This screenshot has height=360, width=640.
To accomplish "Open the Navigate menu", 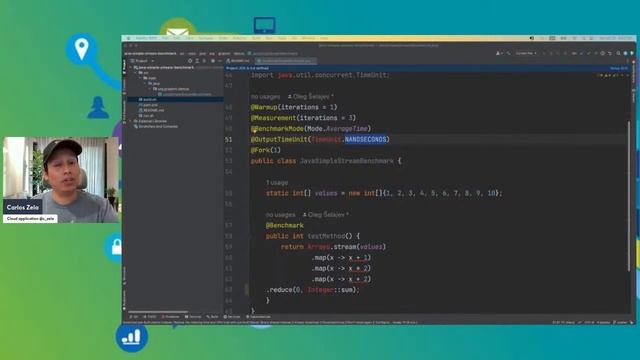I will 206,38.
